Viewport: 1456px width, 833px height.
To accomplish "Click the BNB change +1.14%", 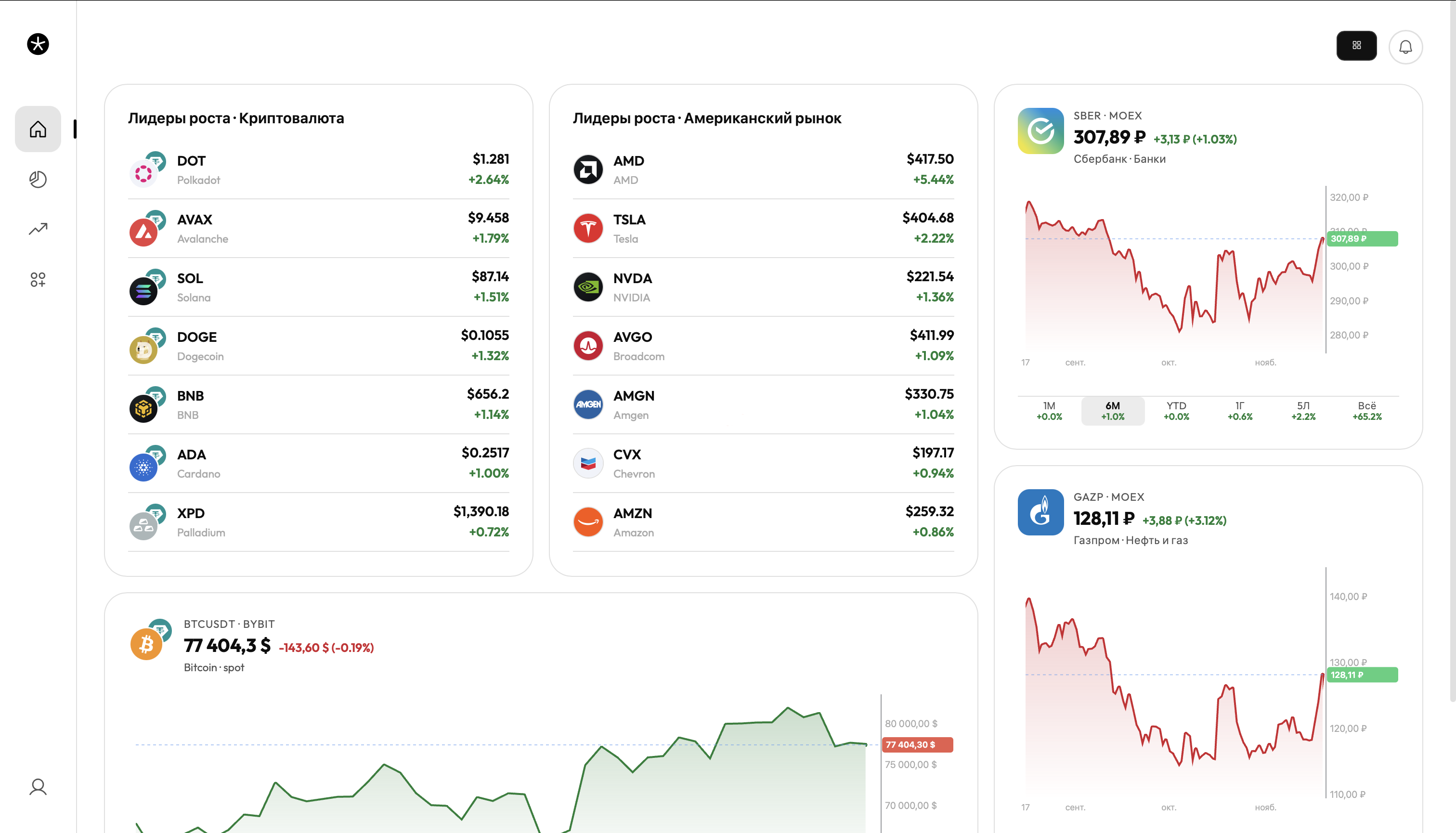I will tap(492, 414).
